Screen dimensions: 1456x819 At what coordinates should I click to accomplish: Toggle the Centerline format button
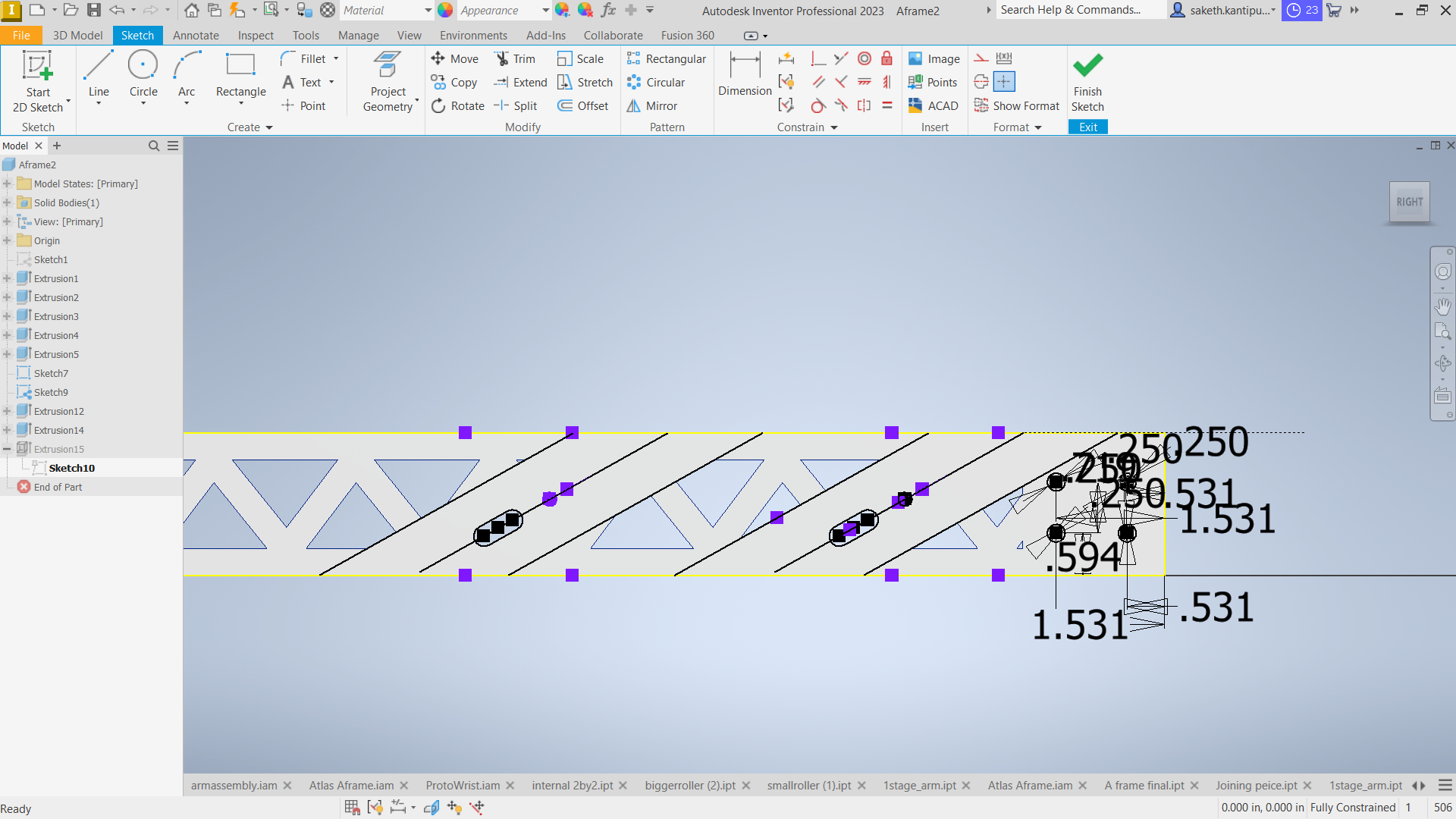[981, 82]
